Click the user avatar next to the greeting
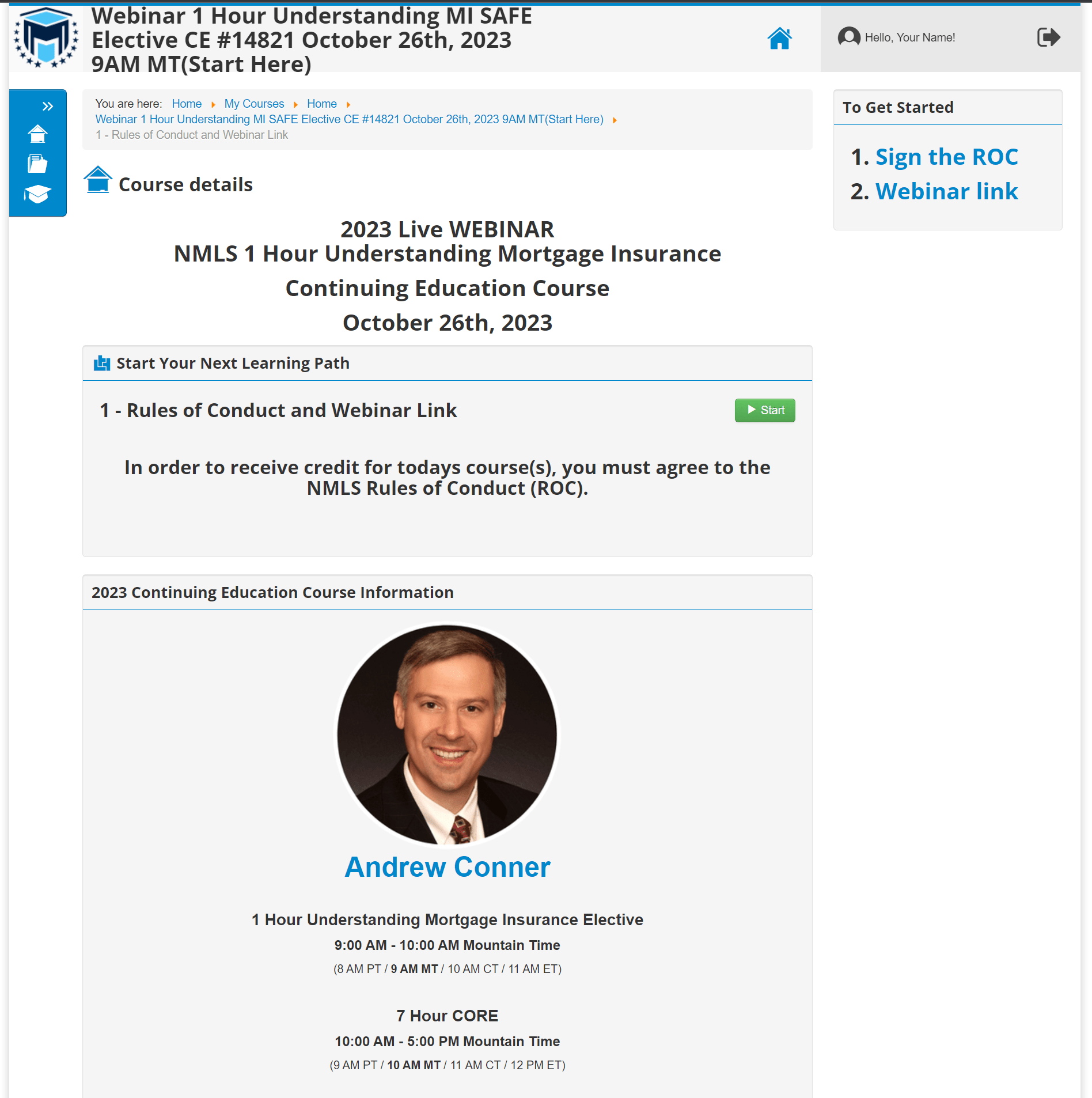The height and width of the screenshot is (1098, 1092). pyautogui.click(x=848, y=37)
